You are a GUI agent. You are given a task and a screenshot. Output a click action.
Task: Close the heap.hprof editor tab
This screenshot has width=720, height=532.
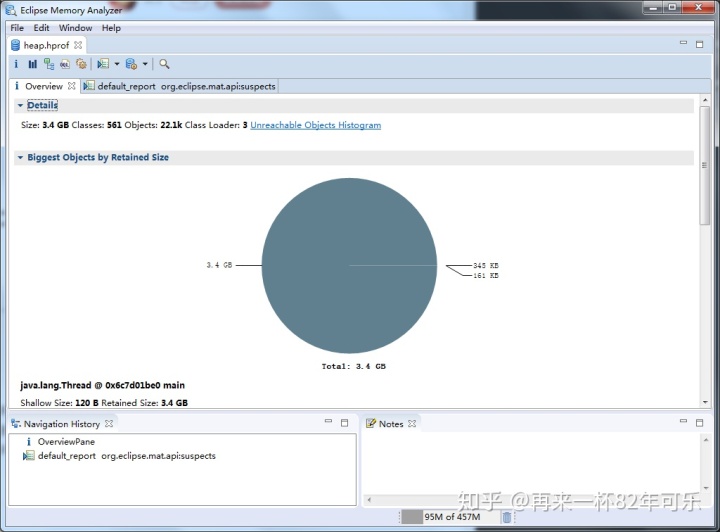click(78, 45)
